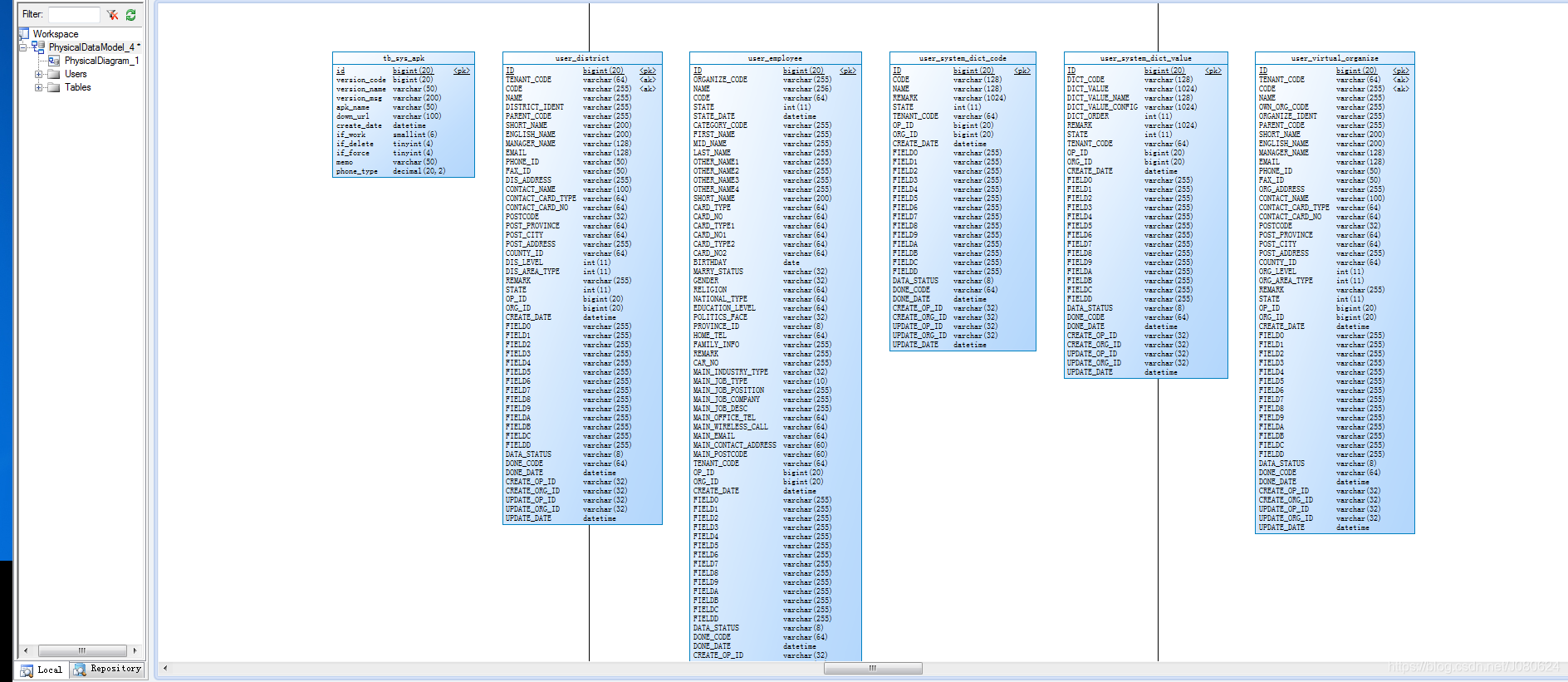Image resolution: width=1568 pixels, height=682 pixels.
Task: Click the browser panel left scroll arrow
Action: 26,650
